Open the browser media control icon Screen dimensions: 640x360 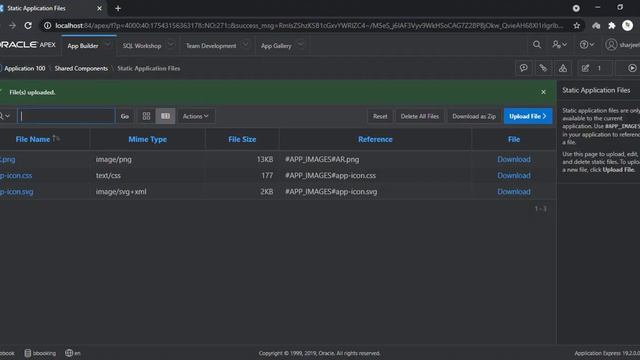pos(576,8)
